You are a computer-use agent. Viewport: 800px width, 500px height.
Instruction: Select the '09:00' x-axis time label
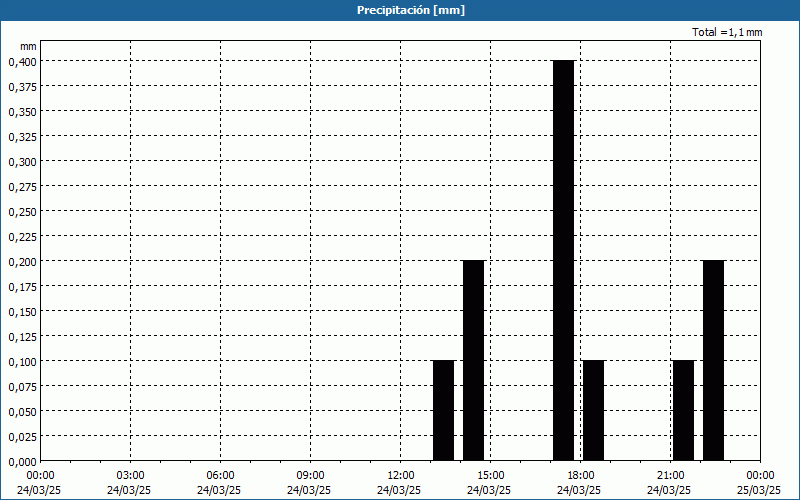310,476
